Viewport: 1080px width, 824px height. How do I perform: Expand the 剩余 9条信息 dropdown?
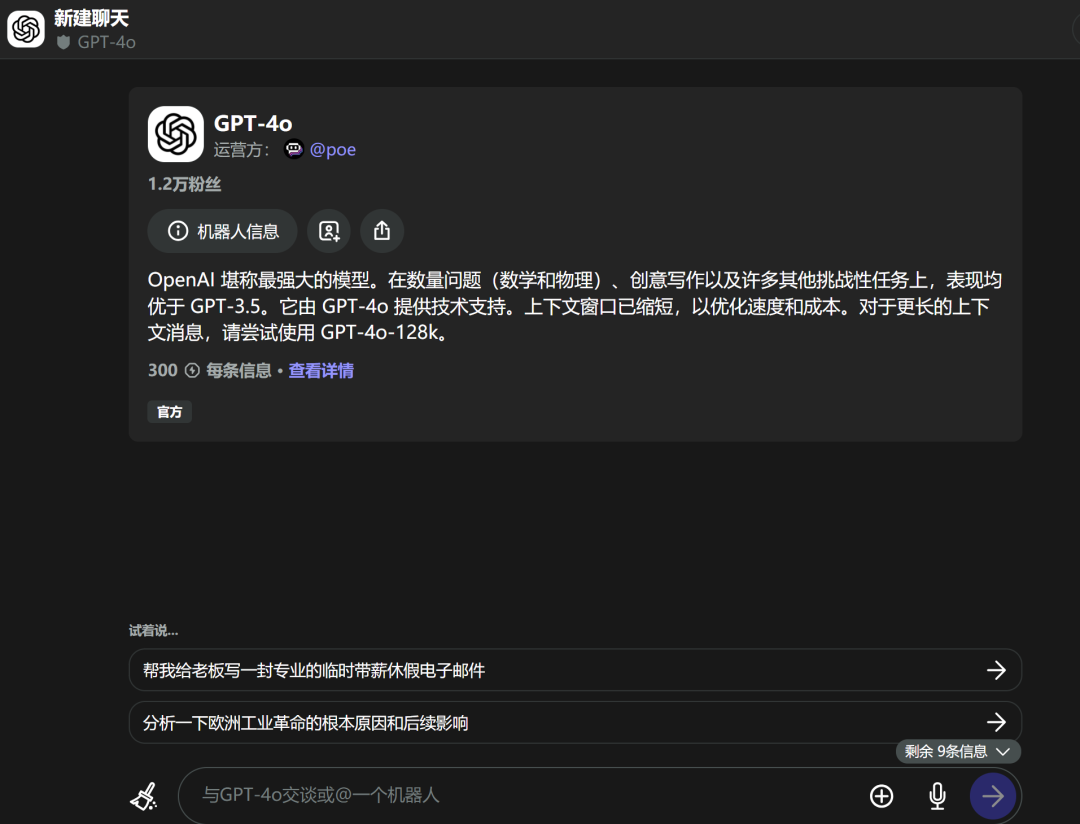coord(958,751)
